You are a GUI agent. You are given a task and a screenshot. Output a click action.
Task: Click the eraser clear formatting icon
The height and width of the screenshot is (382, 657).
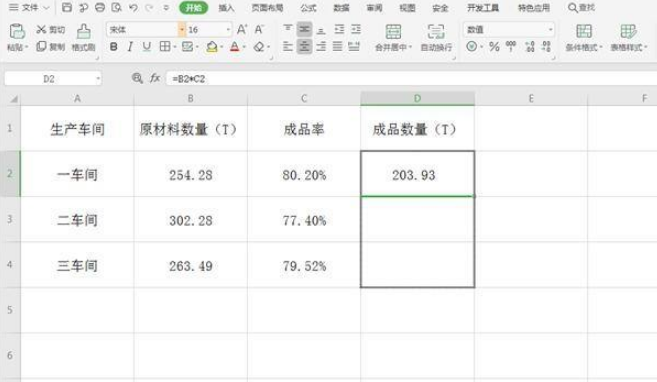(x=259, y=46)
